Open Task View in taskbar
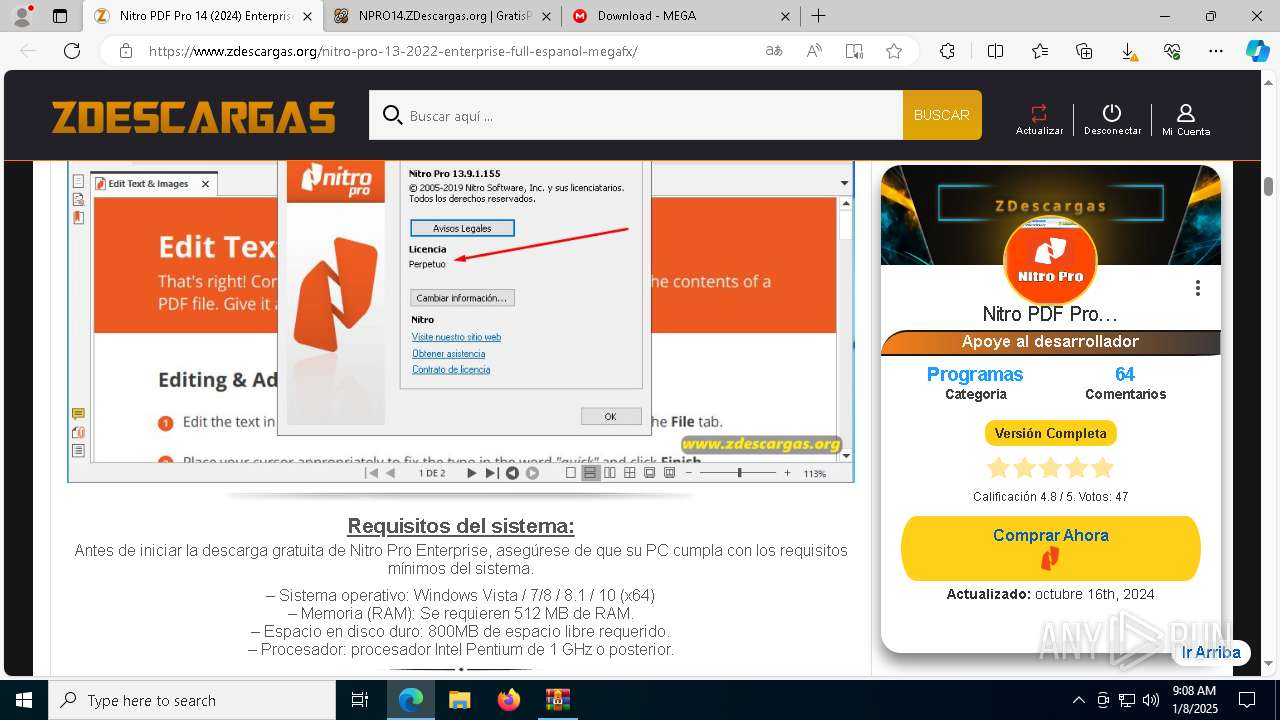 click(x=360, y=700)
